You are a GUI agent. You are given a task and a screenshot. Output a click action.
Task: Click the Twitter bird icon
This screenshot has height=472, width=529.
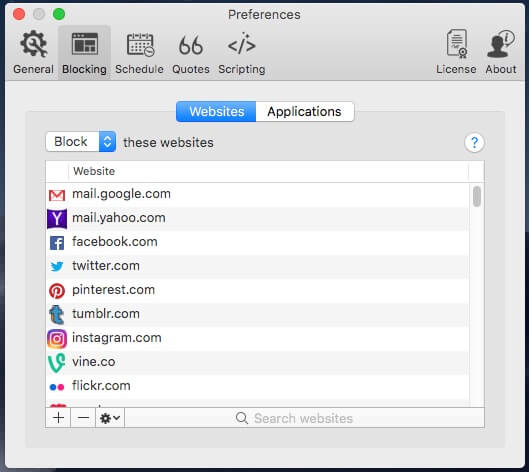tap(57, 267)
